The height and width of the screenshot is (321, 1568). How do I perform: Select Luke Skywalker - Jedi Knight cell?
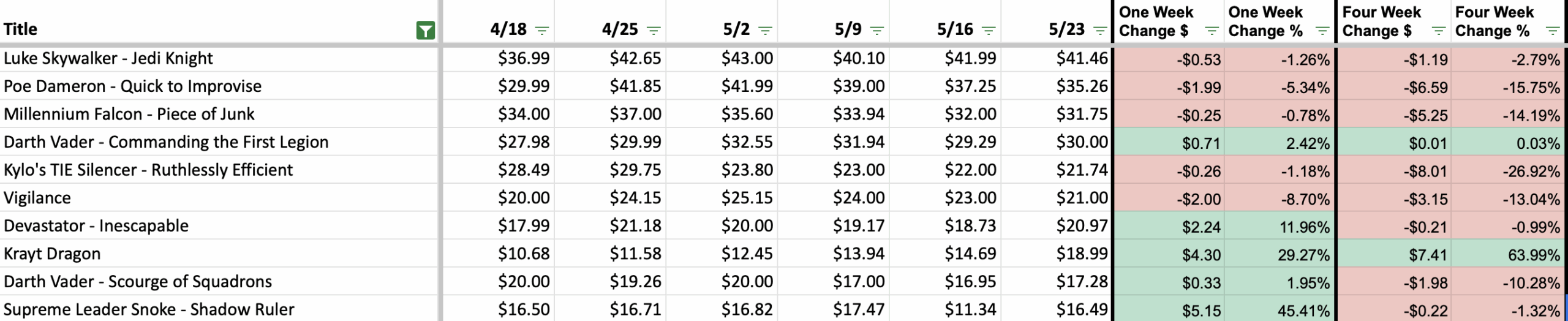point(219,58)
